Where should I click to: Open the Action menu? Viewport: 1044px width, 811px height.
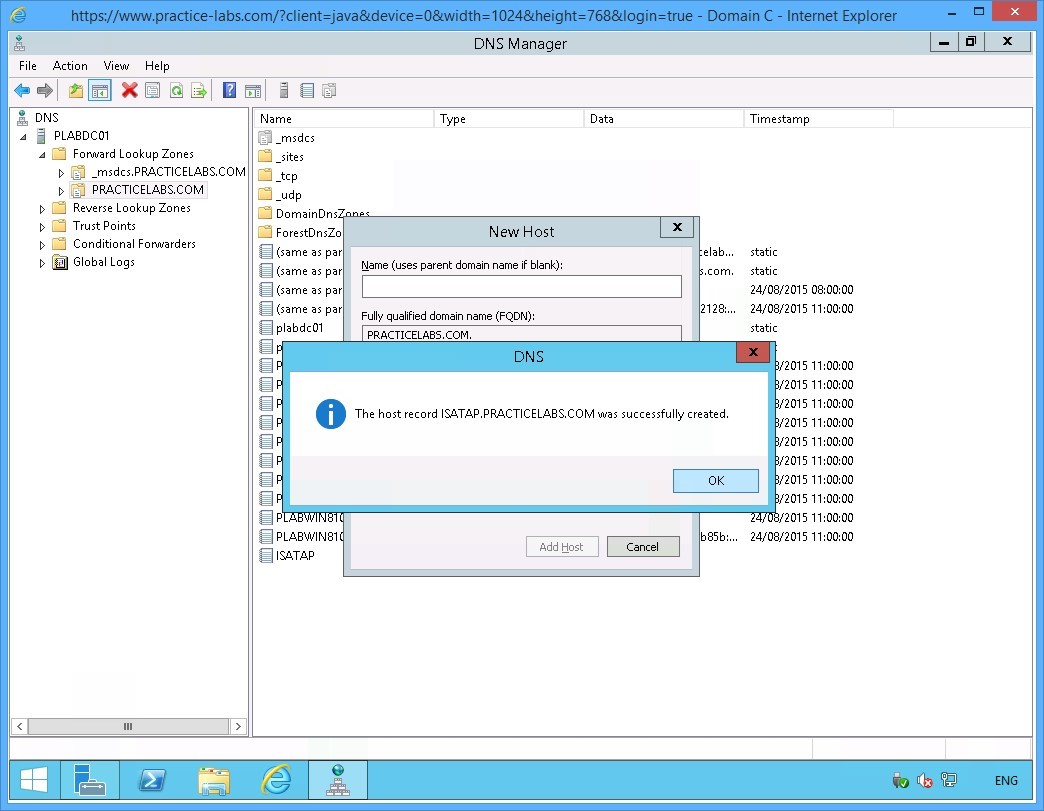(x=70, y=66)
